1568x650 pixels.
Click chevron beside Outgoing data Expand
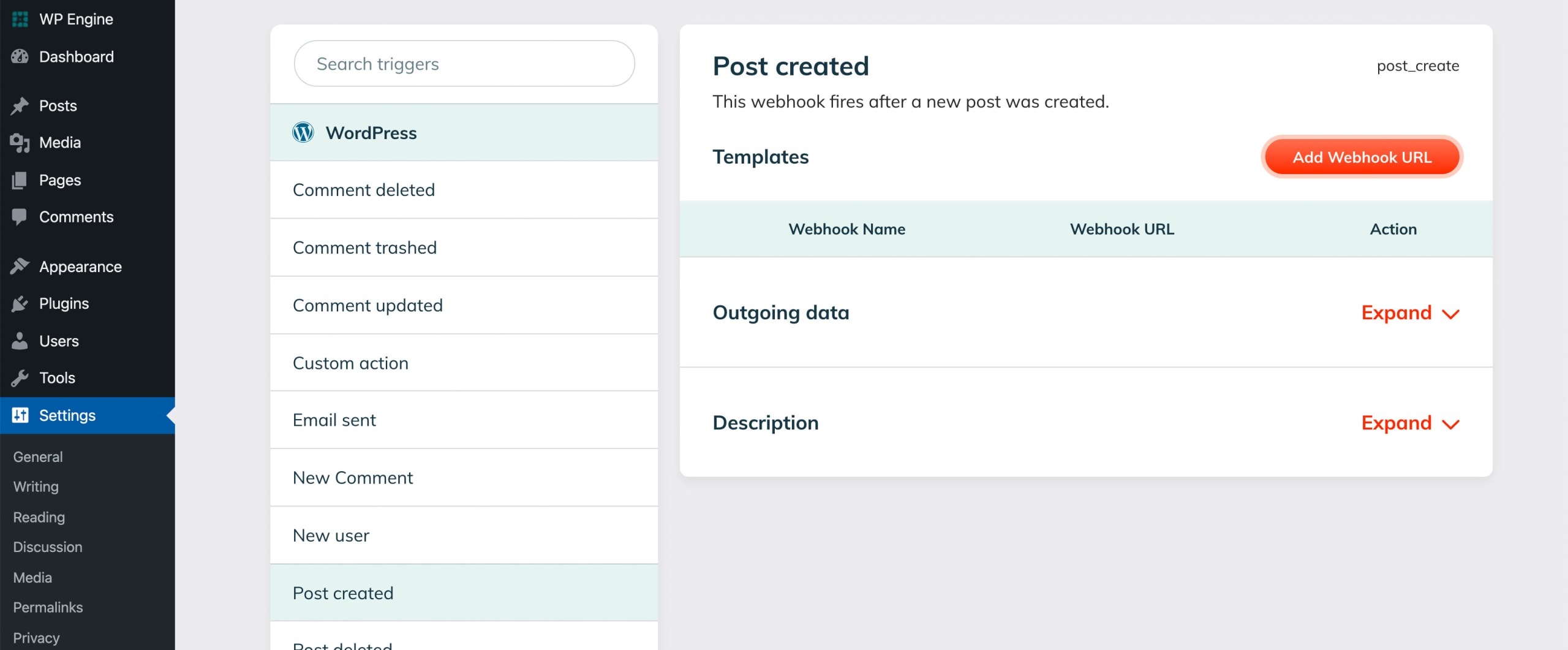click(1451, 314)
